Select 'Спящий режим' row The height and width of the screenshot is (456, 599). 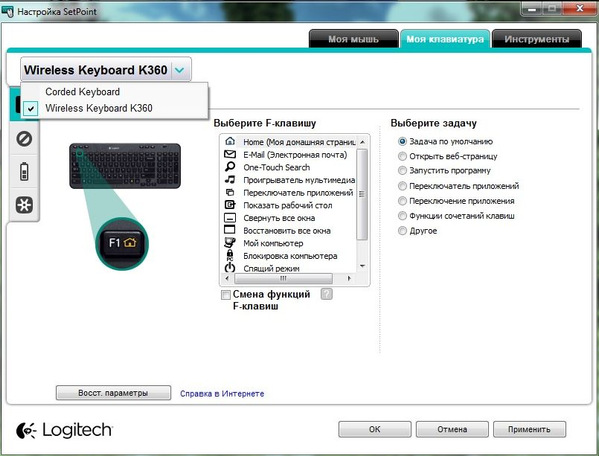(x=289, y=268)
